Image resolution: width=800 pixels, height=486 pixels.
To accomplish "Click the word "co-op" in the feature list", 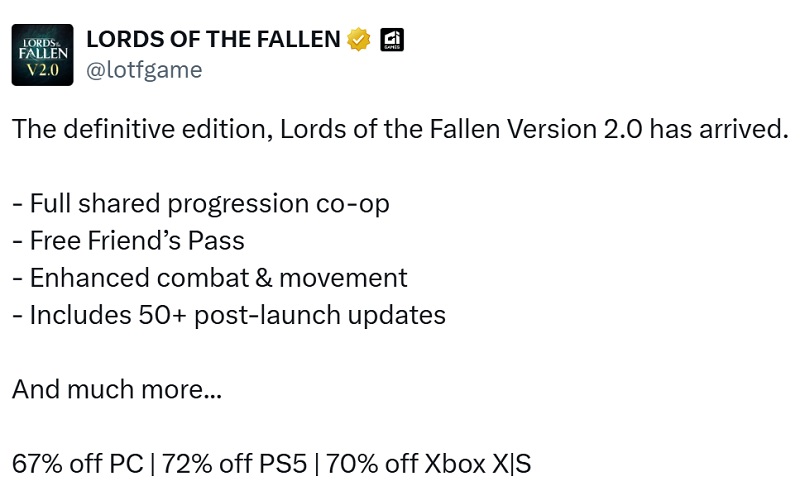I will tap(355, 204).
